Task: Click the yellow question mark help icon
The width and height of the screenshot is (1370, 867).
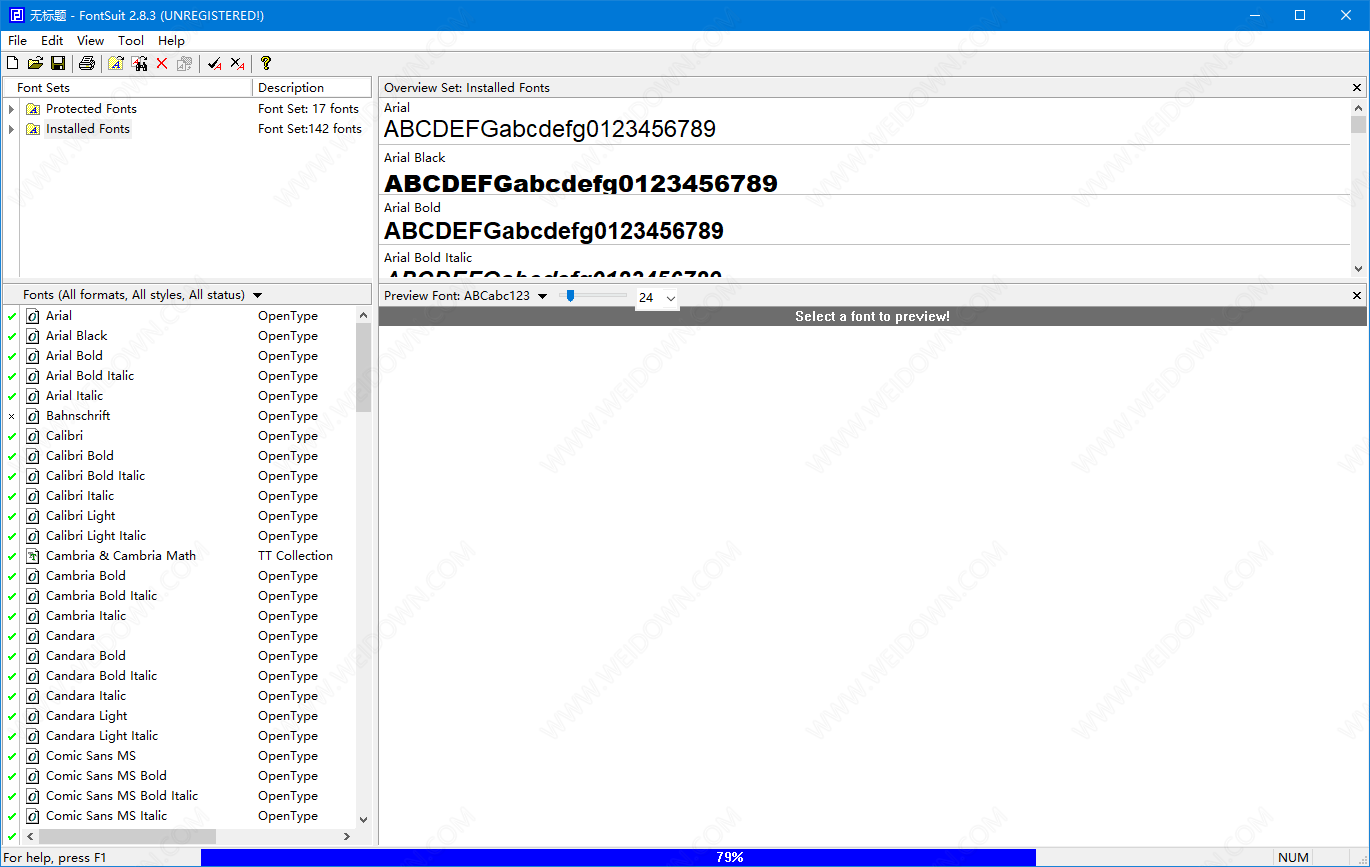Action: [x=266, y=64]
